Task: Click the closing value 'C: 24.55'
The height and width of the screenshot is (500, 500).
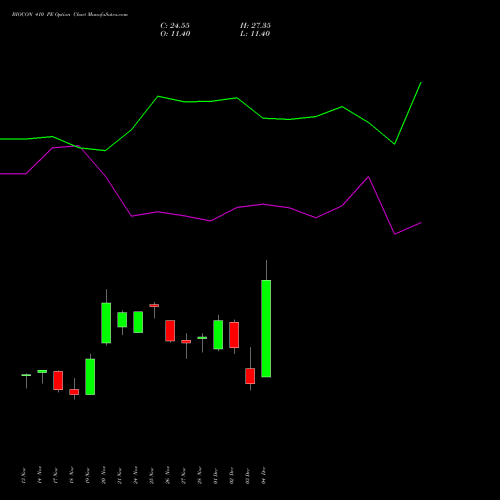Action: 175,26
